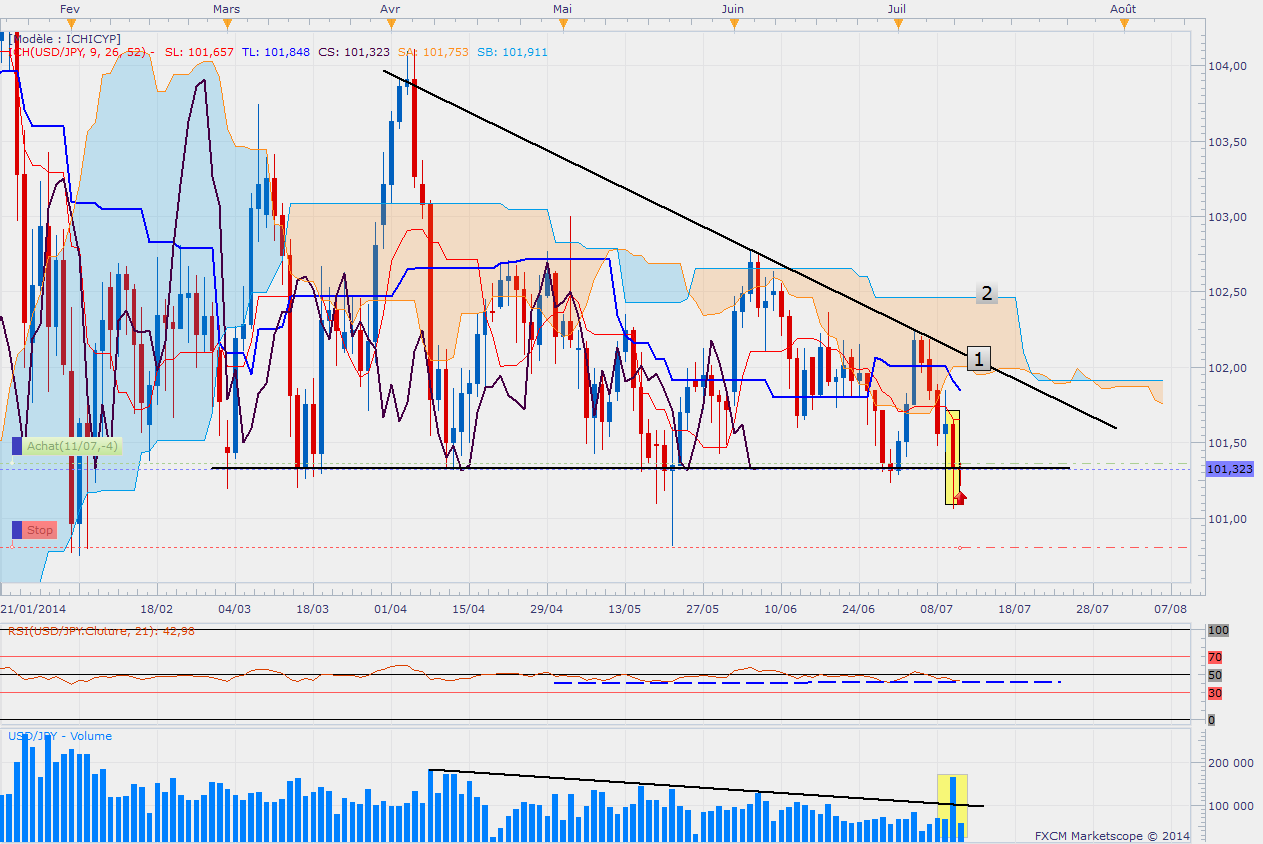This screenshot has width=1263, height=844.
Task: Click the RSI 70 level label
Action: point(1215,657)
